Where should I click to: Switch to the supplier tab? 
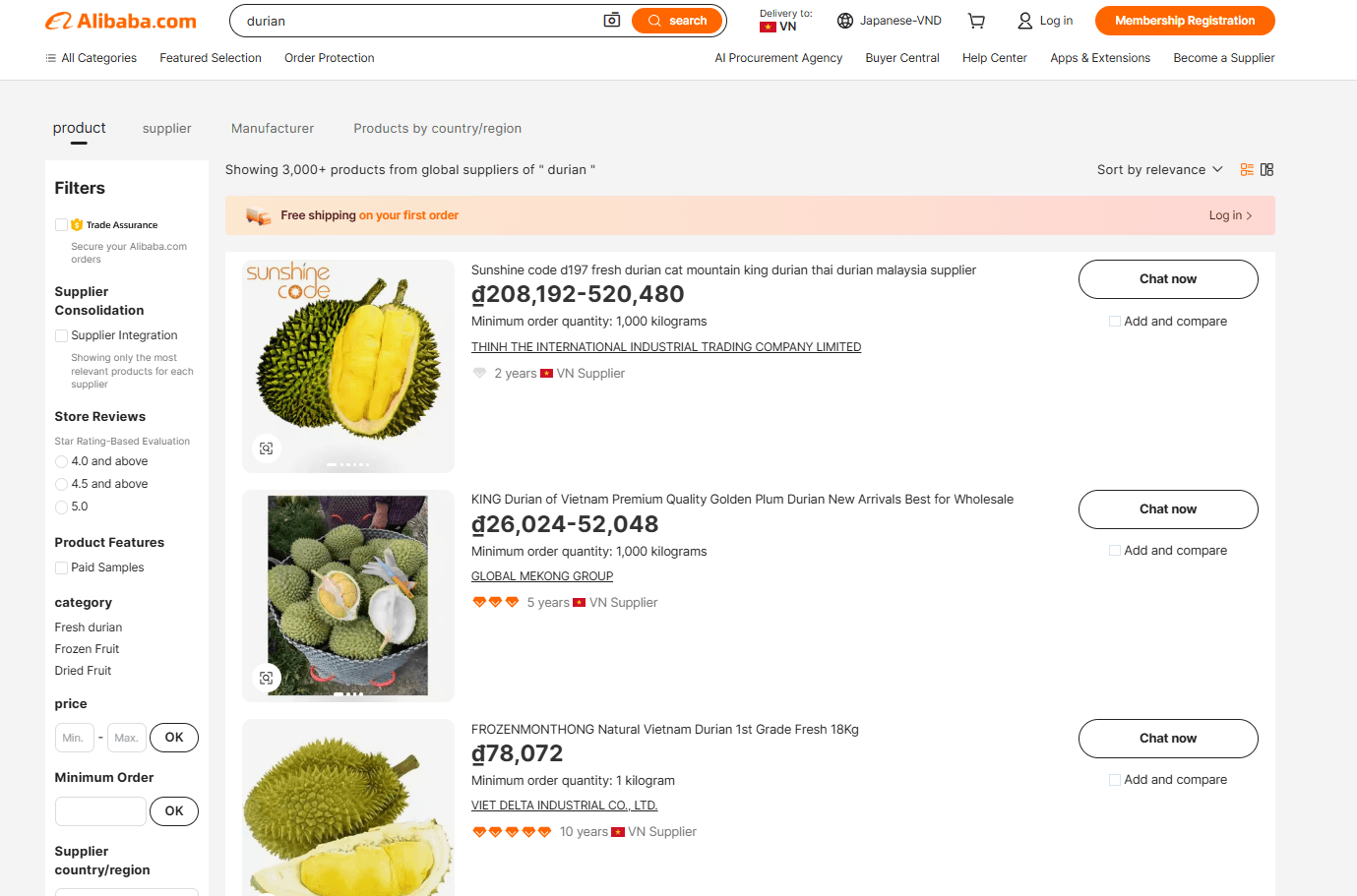coord(167,129)
